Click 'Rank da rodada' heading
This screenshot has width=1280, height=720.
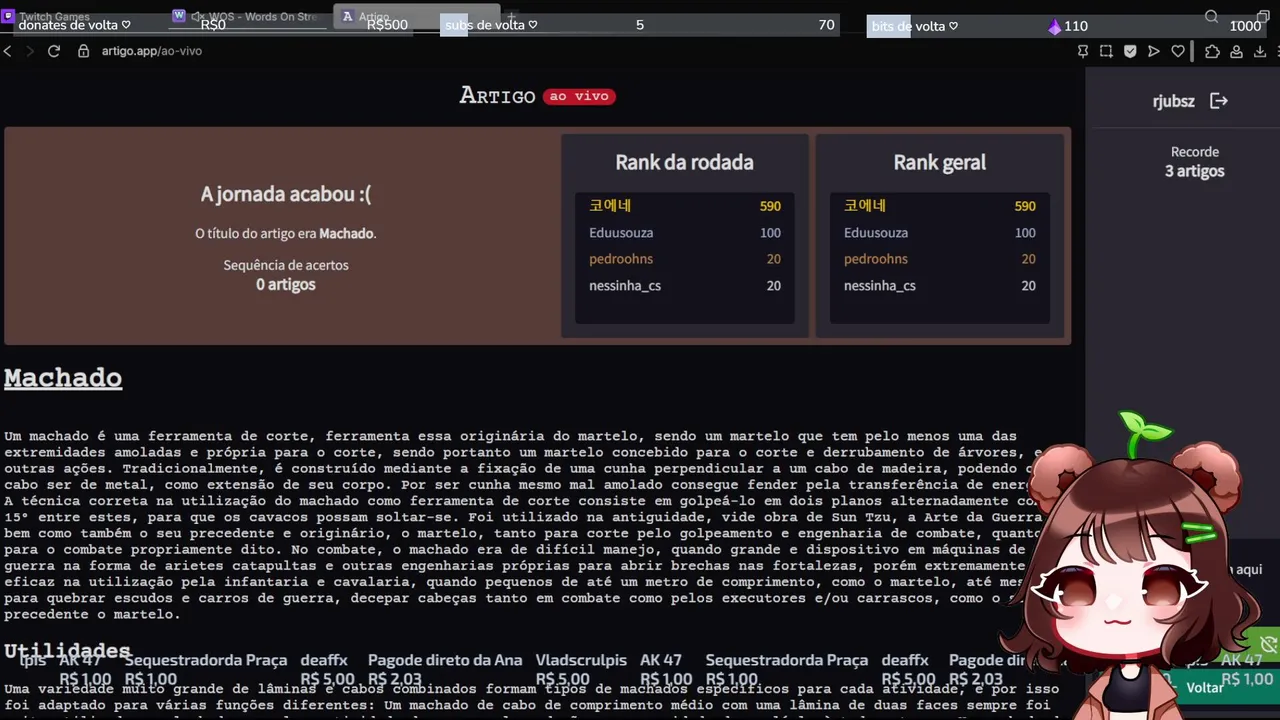[684, 162]
